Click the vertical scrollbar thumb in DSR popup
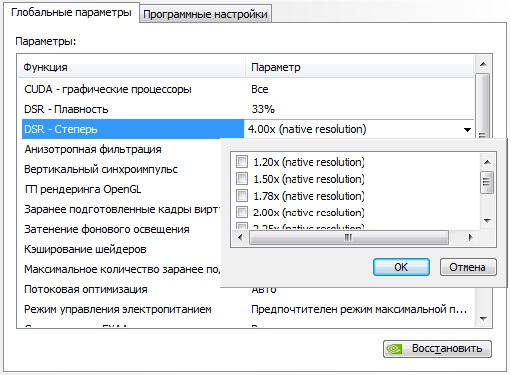The width and height of the screenshot is (511, 375). (x=487, y=182)
